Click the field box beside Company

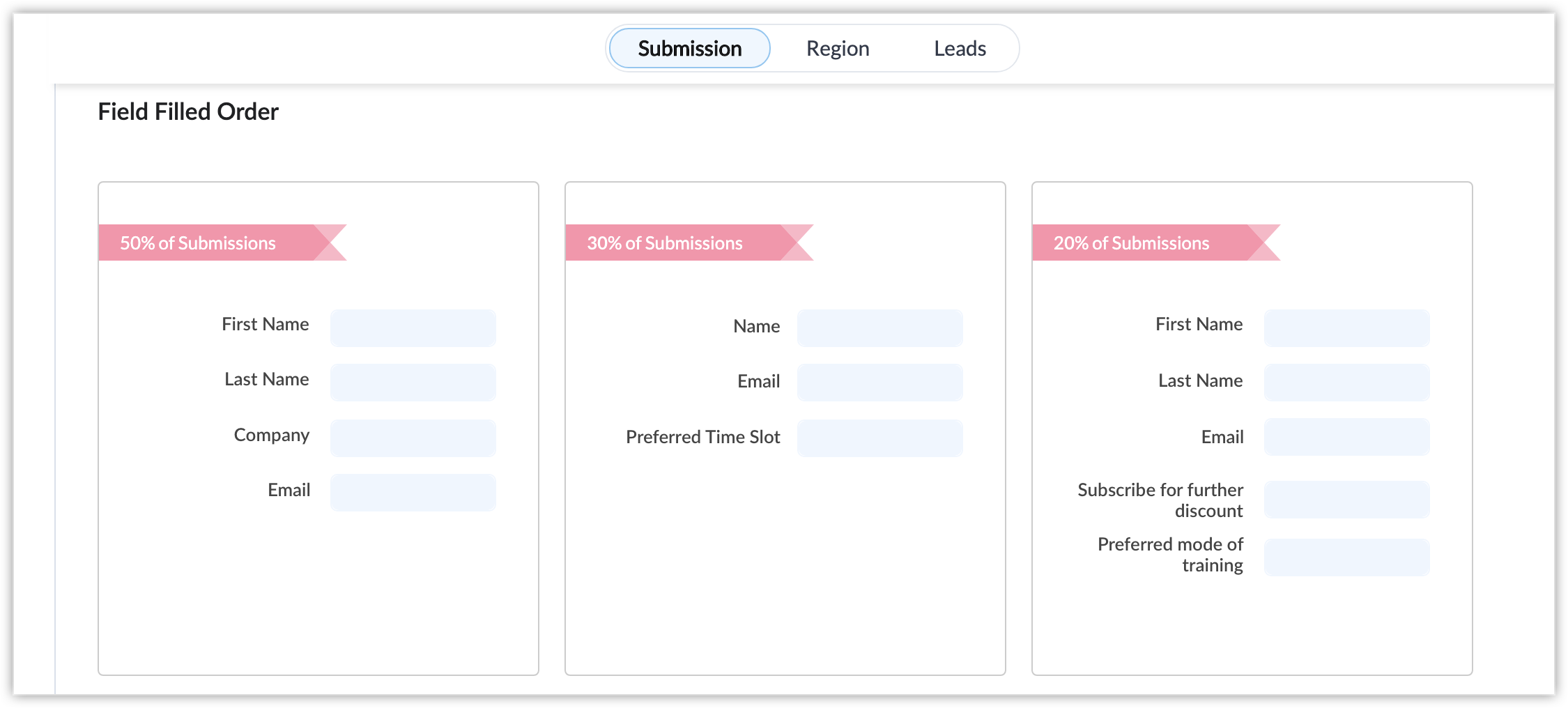pyautogui.click(x=413, y=438)
